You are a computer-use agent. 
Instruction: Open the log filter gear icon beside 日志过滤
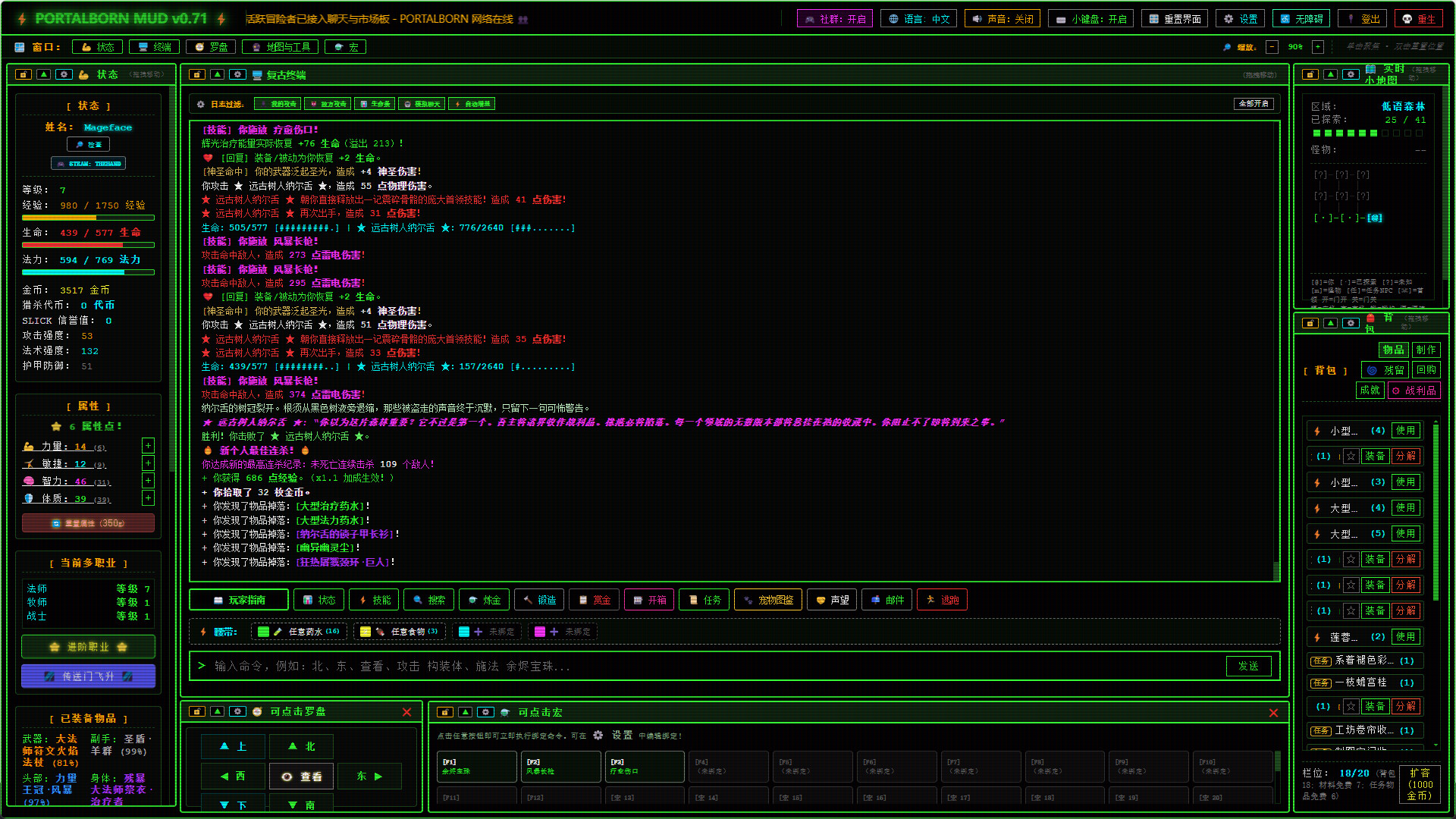(200, 104)
